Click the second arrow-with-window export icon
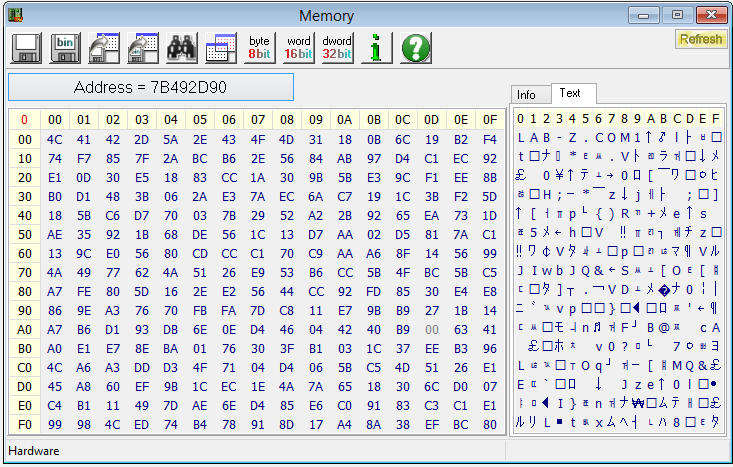This screenshot has height=467, width=733. [143, 48]
